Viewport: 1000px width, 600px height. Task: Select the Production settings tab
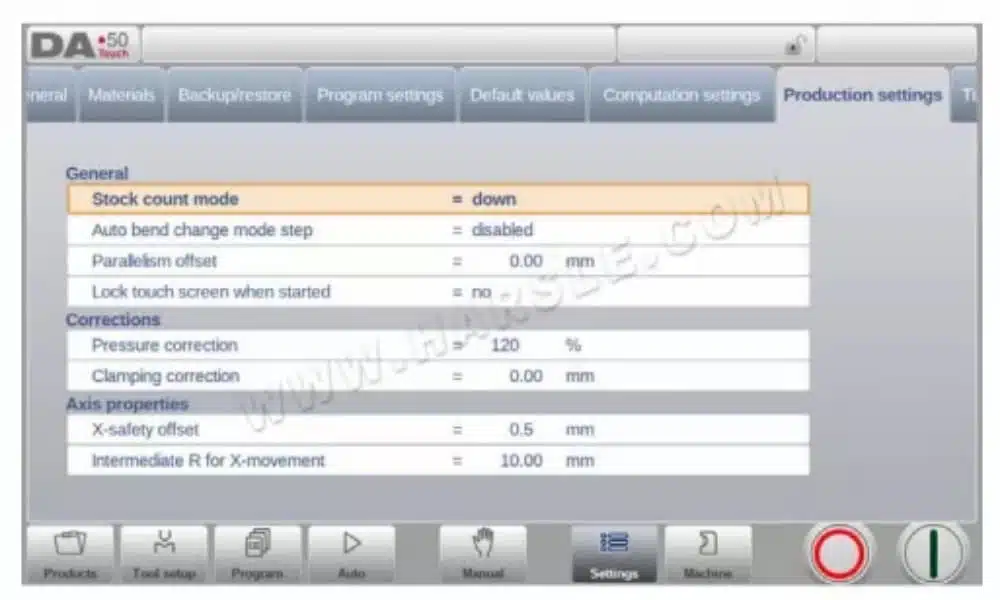862,95
